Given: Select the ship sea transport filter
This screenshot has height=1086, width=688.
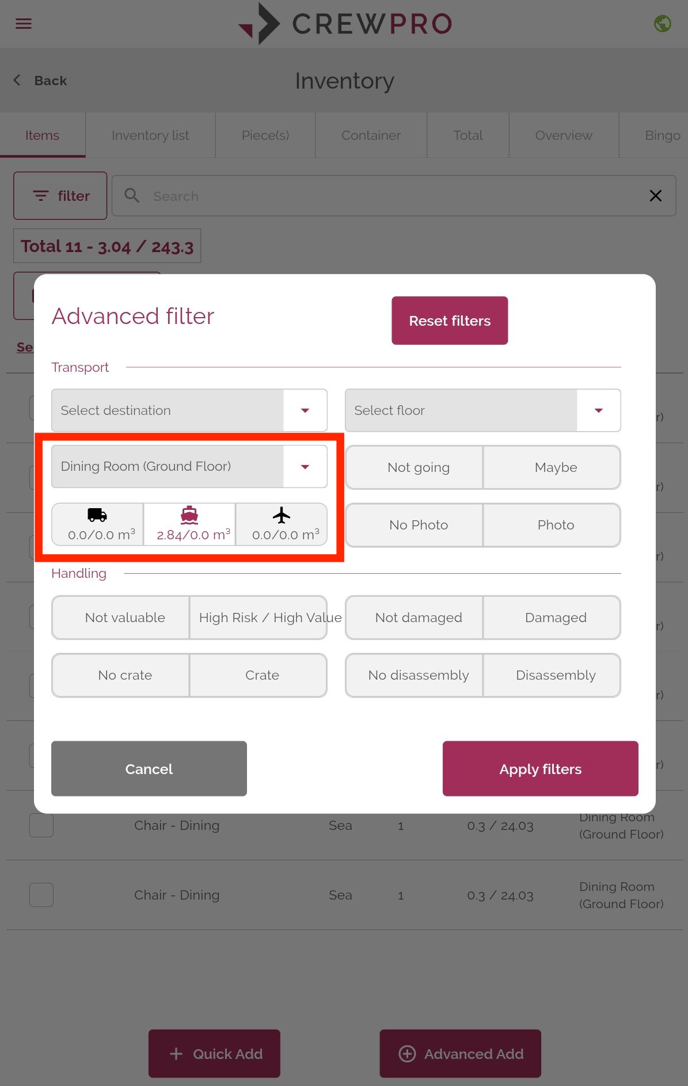Looking at the screenshot, I should click(x=190, y=525).
